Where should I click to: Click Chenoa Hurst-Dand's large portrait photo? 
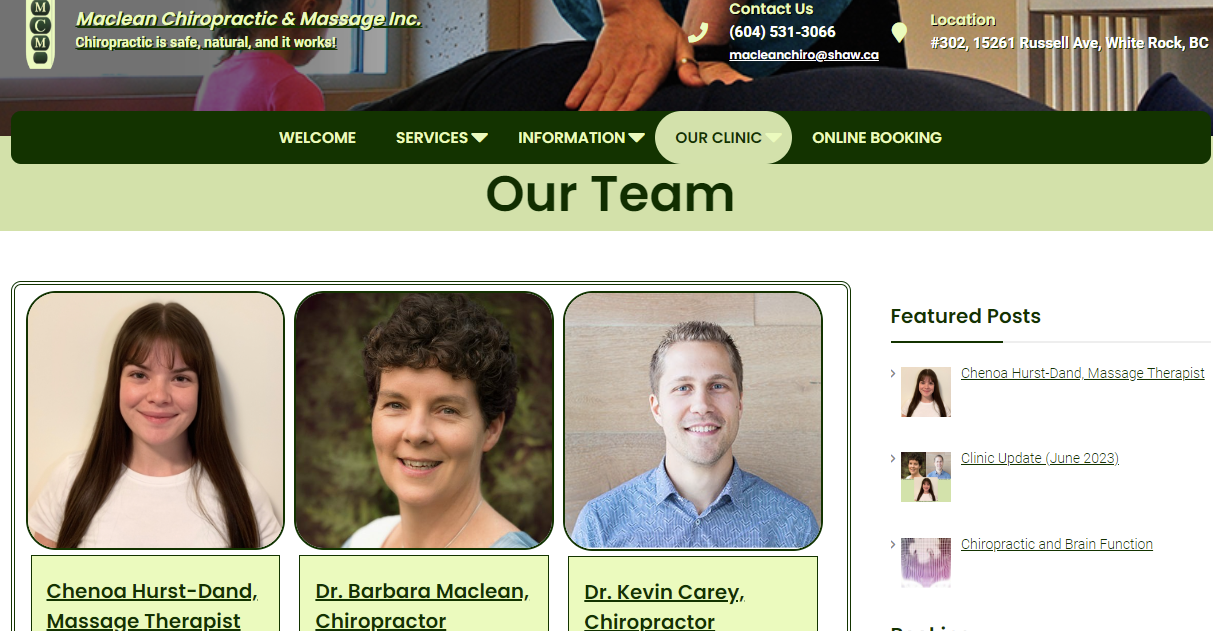[x=156, y=421]
